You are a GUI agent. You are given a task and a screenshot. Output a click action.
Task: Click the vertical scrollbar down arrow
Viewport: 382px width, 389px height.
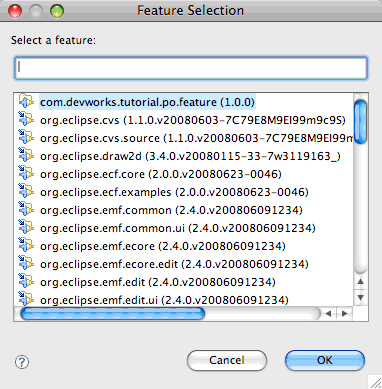(360, 297)
